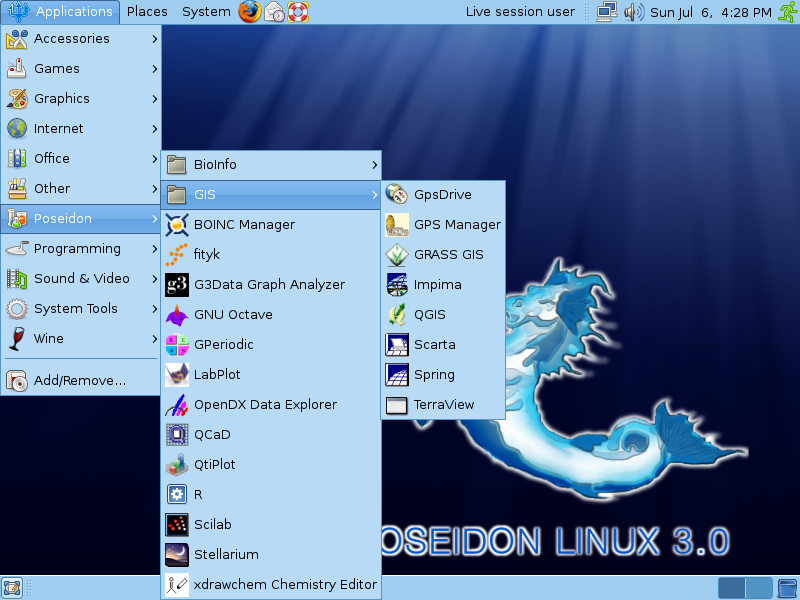Expand the Games submenu

point(81,68)
